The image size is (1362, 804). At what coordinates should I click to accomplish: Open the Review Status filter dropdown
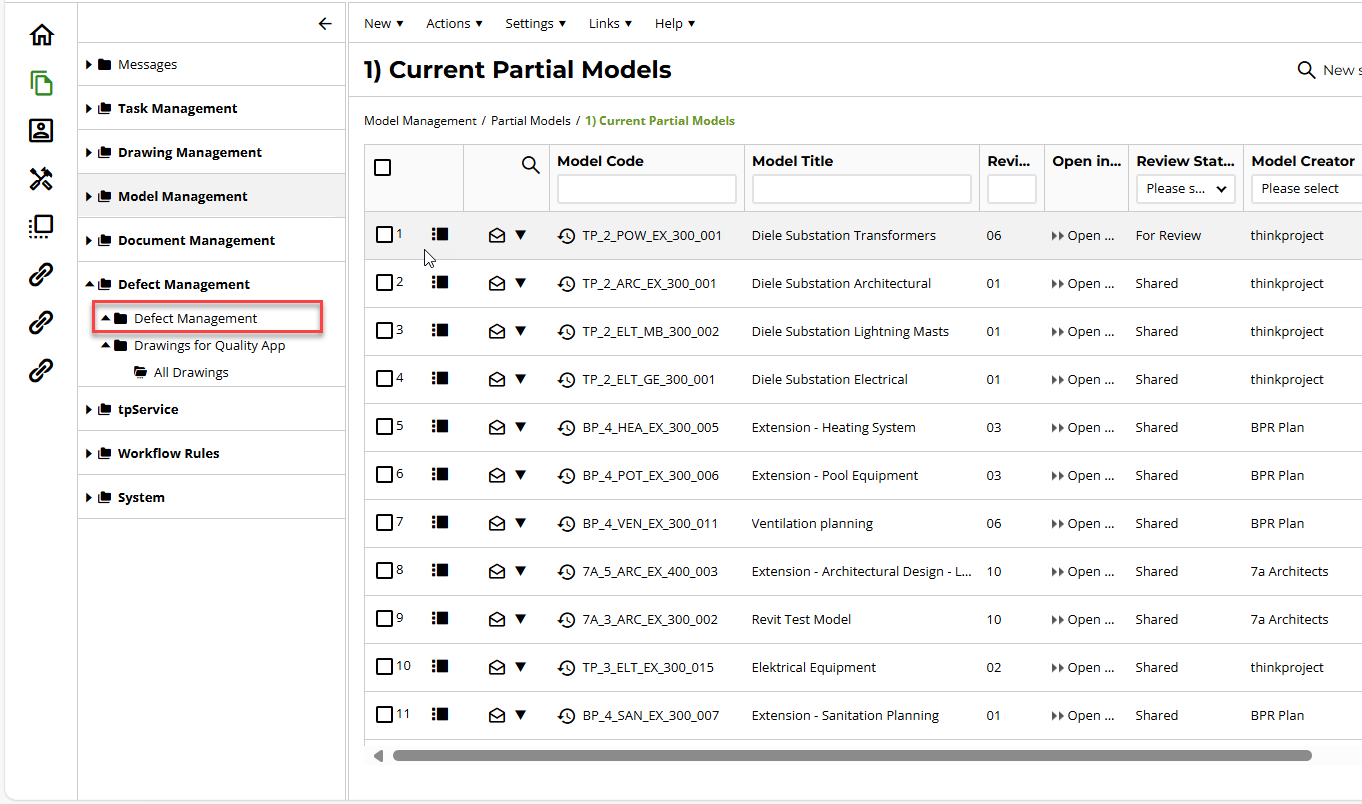(1185, 189)
